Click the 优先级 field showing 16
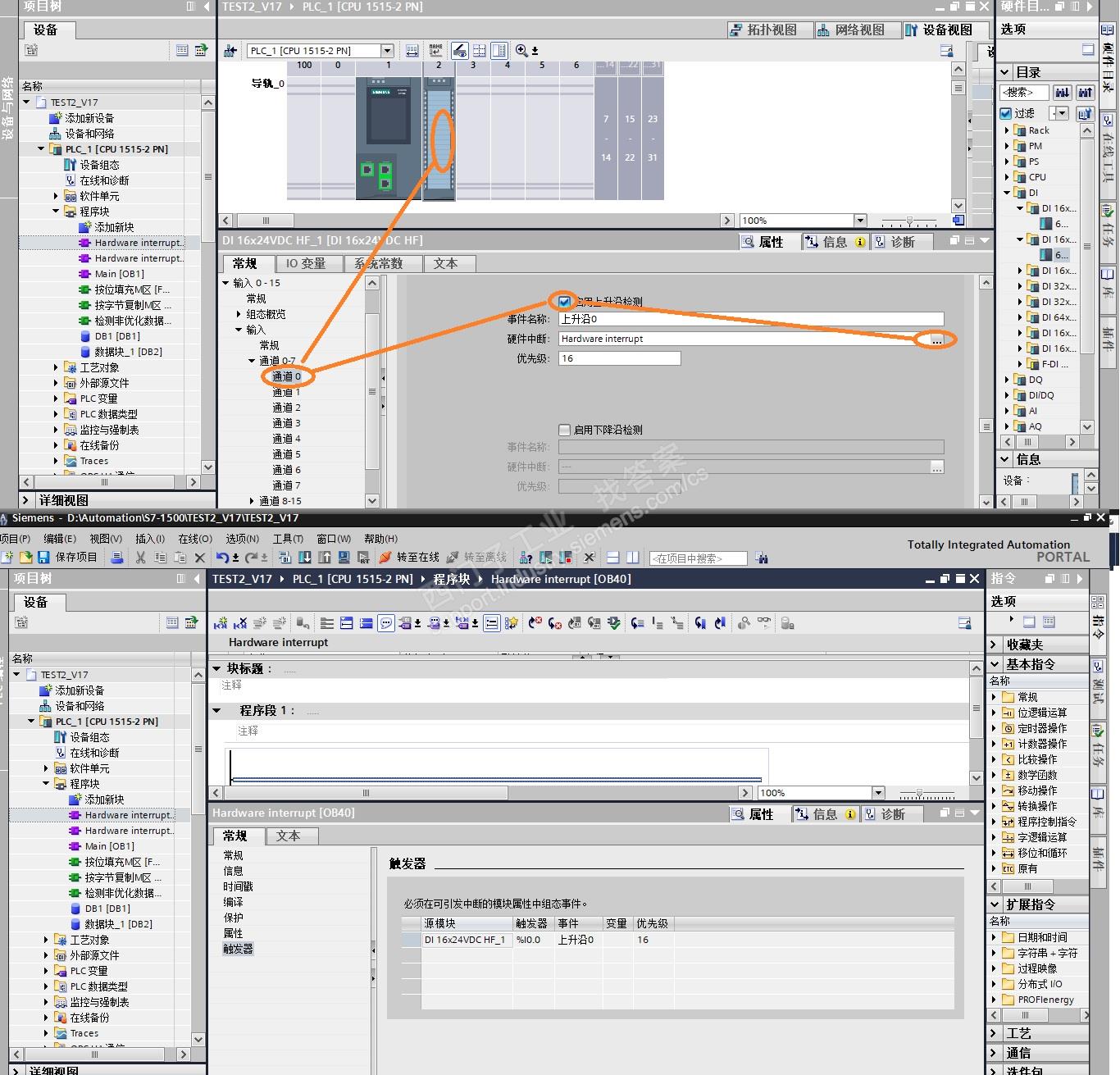1120x1075 pixels. (619, 358)
